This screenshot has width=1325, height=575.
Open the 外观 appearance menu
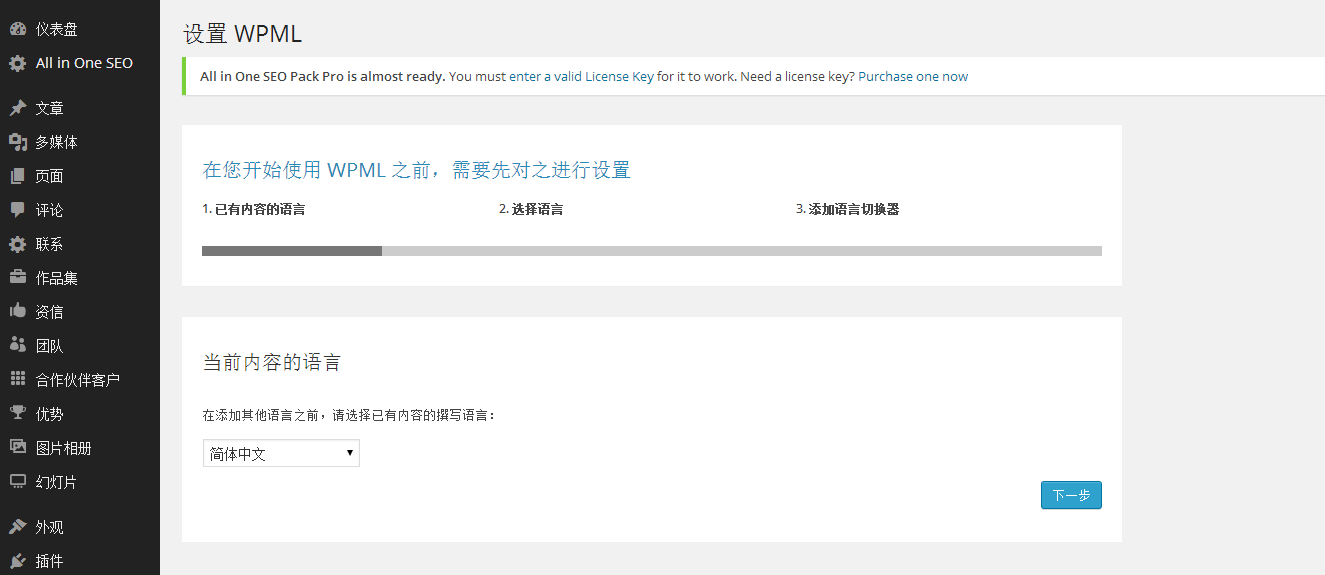(49, 527)
